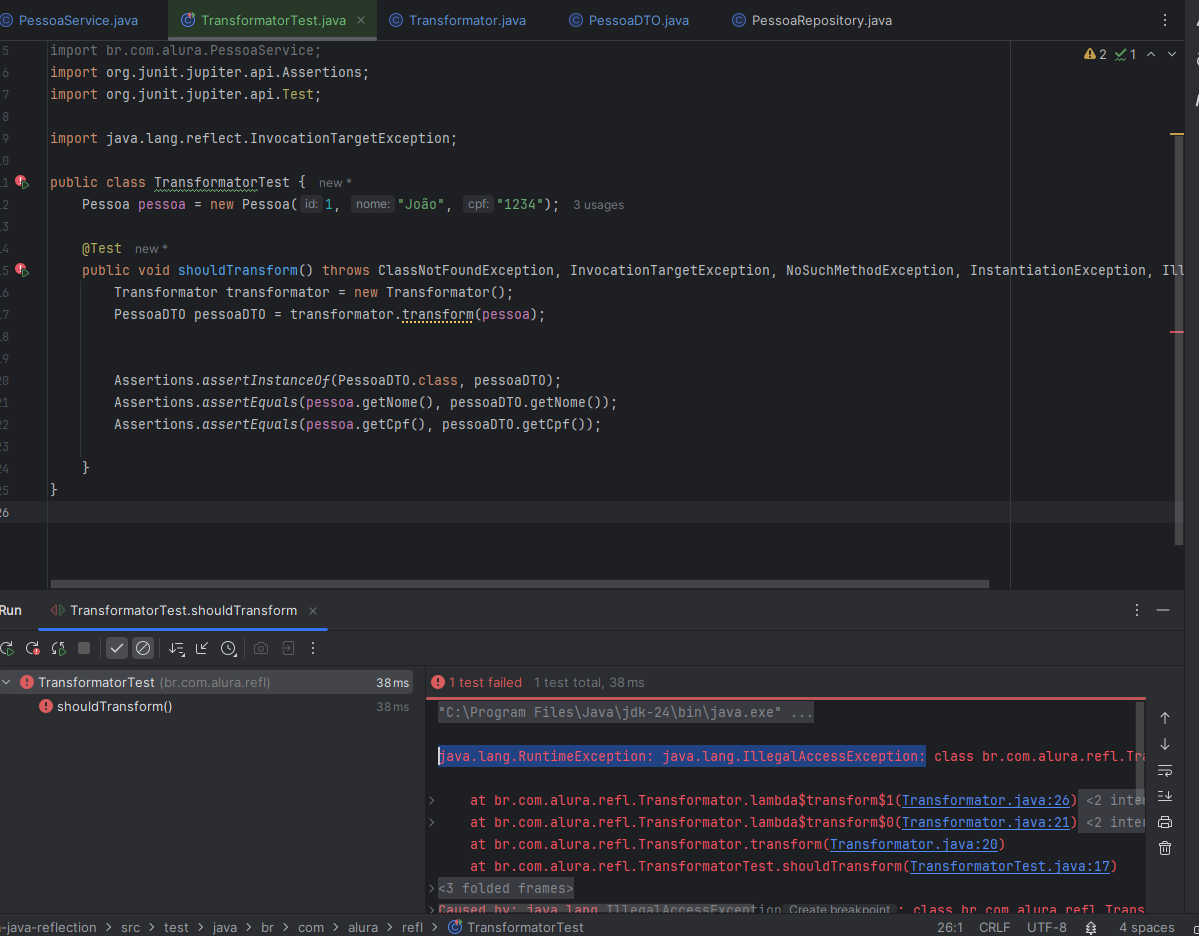Change file encoding UTF-8 in status bar
Viewport: 1199px width, 936px height.
point(1046,928)
